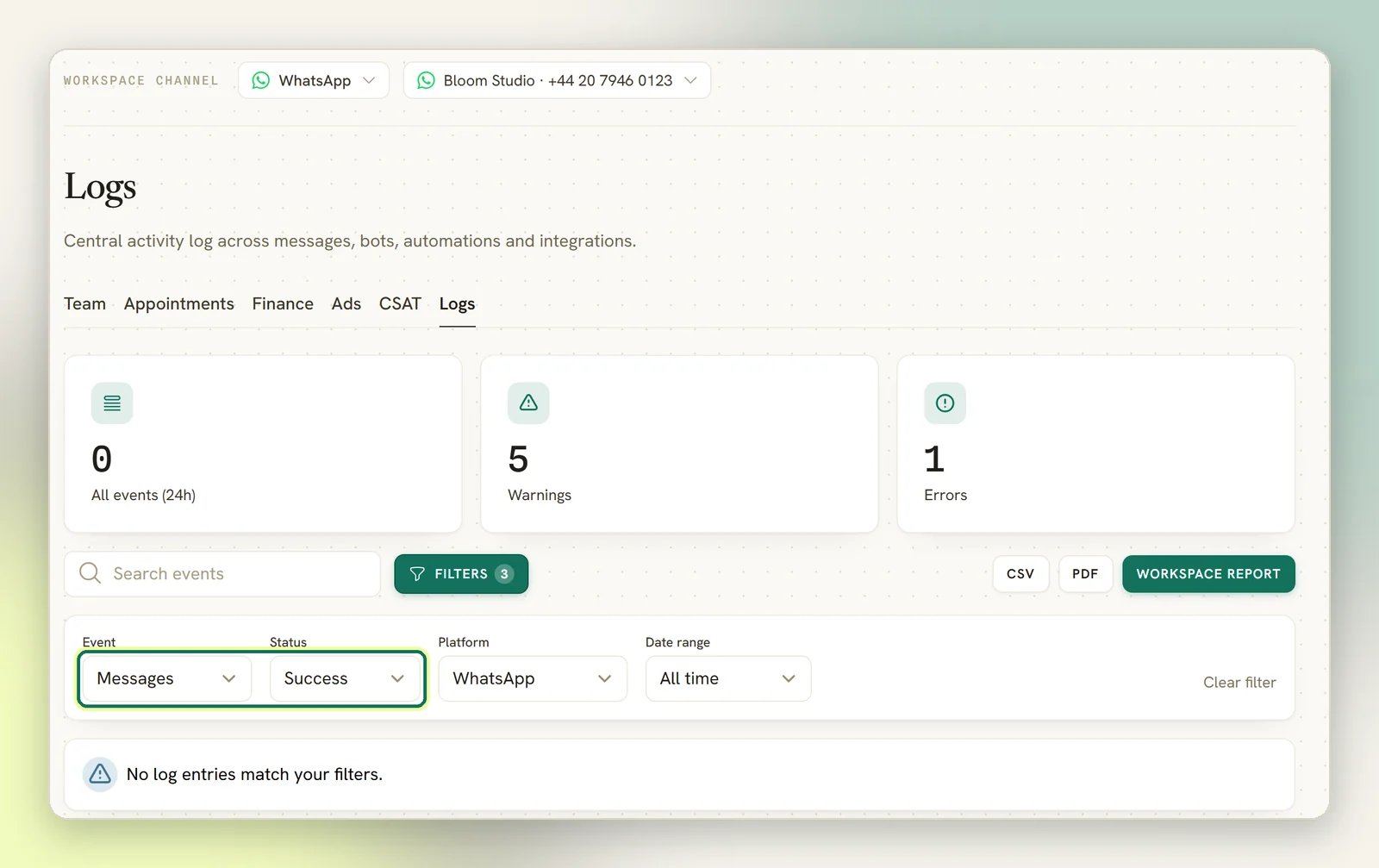Expand the Event dropdown showing Messages

pos(165,678)
